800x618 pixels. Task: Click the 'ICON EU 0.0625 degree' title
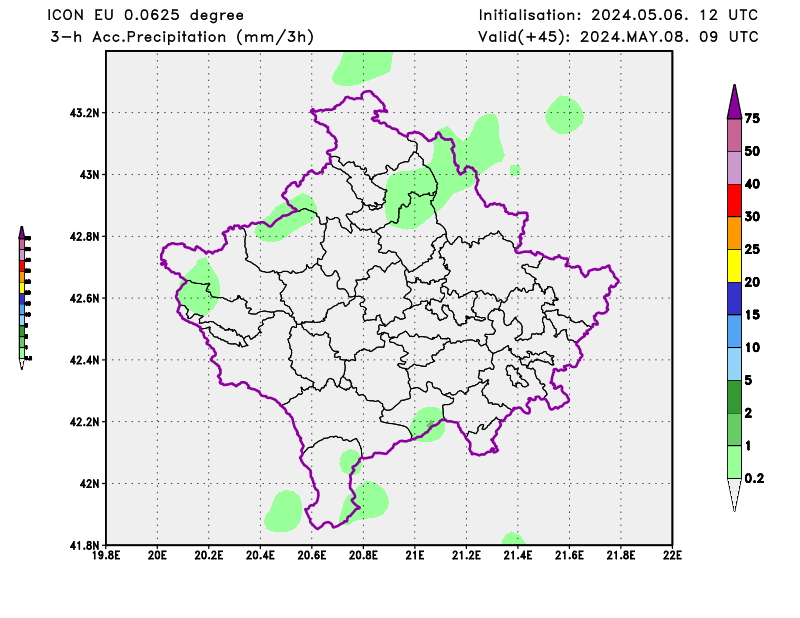(146, 15)
